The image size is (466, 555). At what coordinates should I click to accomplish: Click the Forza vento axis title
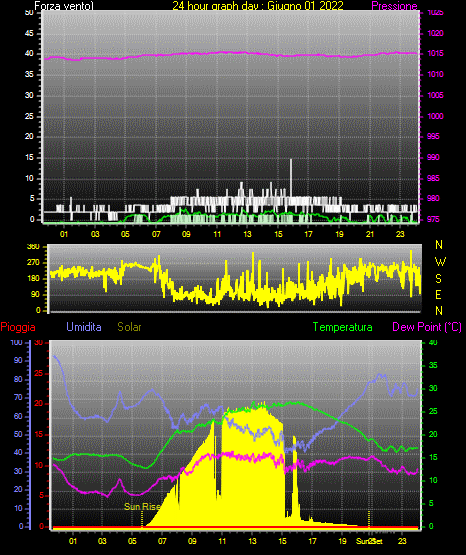point(64,6)
